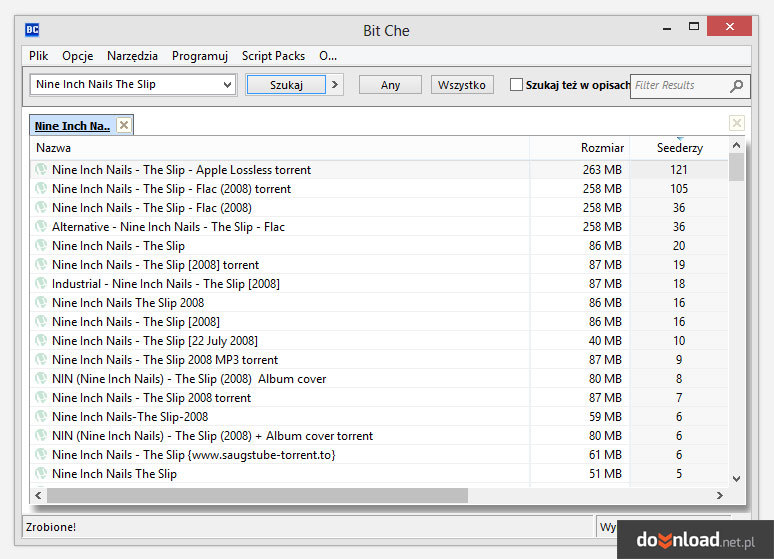Open the search query dropdown arrow
The width and height of the screenshot is (774, 559).
[227, 84]
